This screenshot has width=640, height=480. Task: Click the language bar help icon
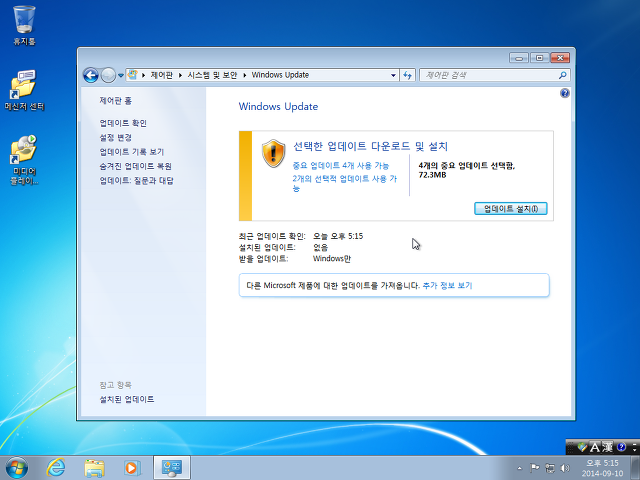tap(621, 447)
